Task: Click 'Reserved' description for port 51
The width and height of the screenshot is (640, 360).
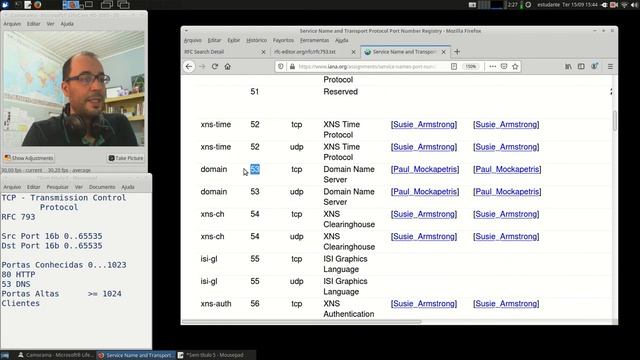Action: (340, 92)
